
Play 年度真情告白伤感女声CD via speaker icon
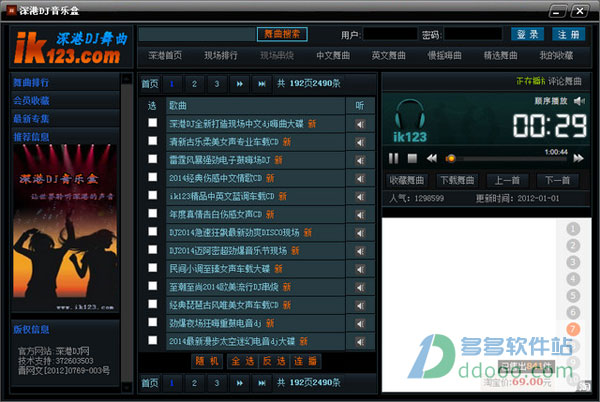[x=360, y=215]
